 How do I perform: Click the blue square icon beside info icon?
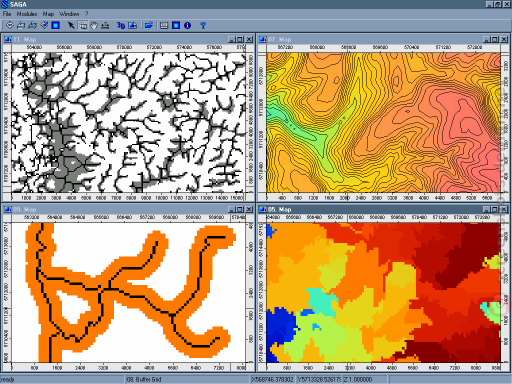point(176,25)
